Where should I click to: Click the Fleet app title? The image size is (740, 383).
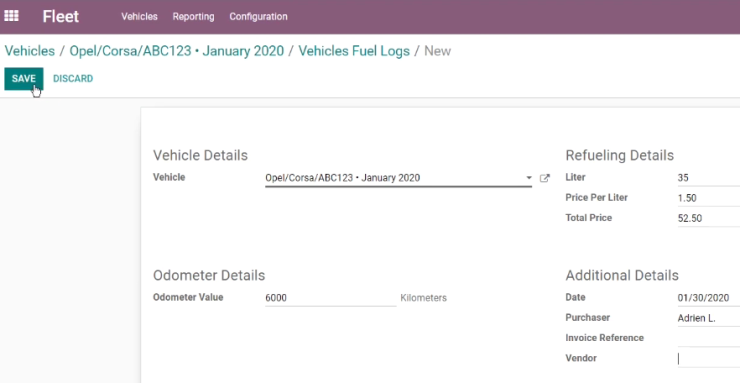tap(60, 17)
